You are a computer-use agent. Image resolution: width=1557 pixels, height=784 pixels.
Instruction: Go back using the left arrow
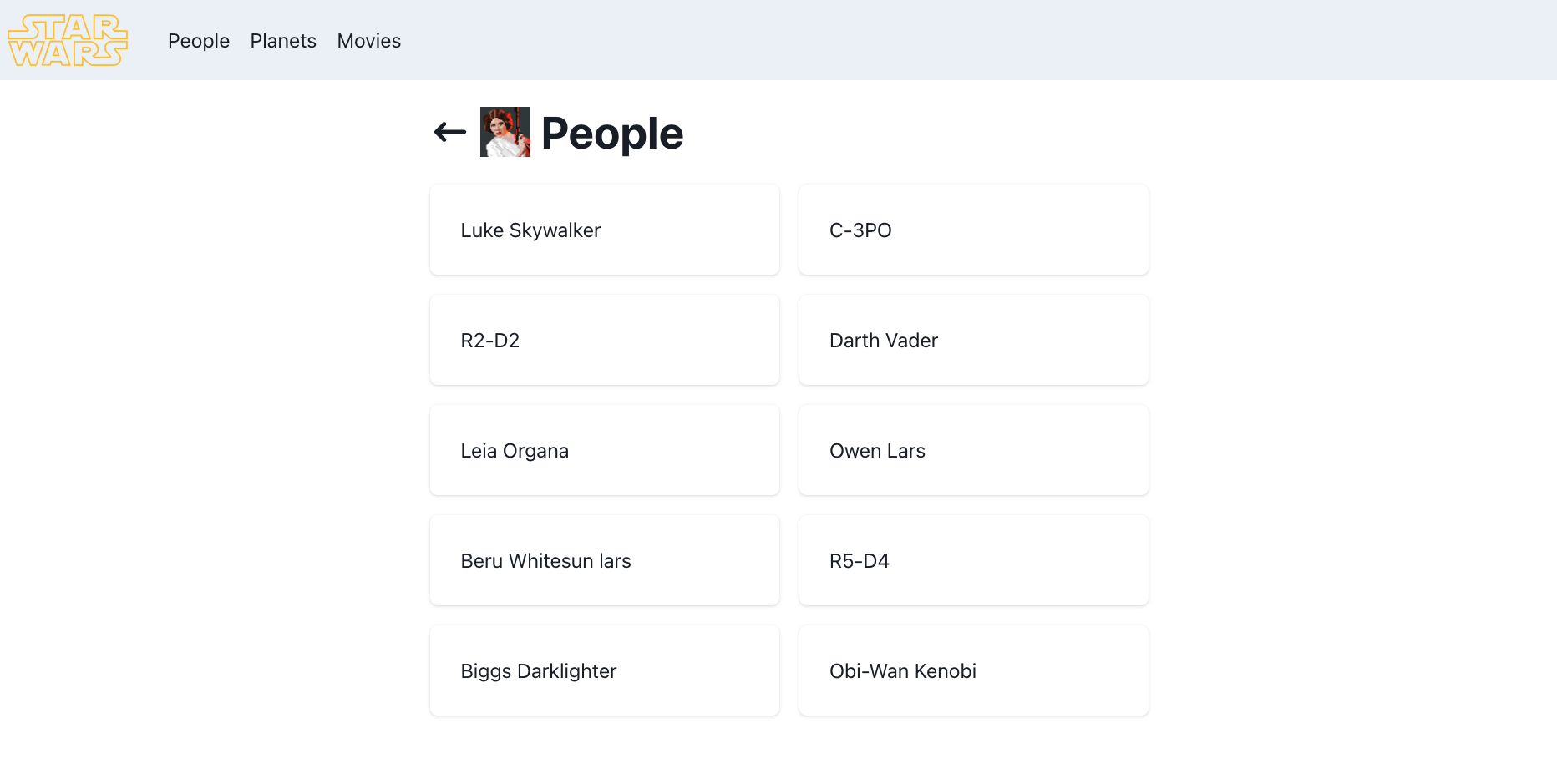point(450,132)
